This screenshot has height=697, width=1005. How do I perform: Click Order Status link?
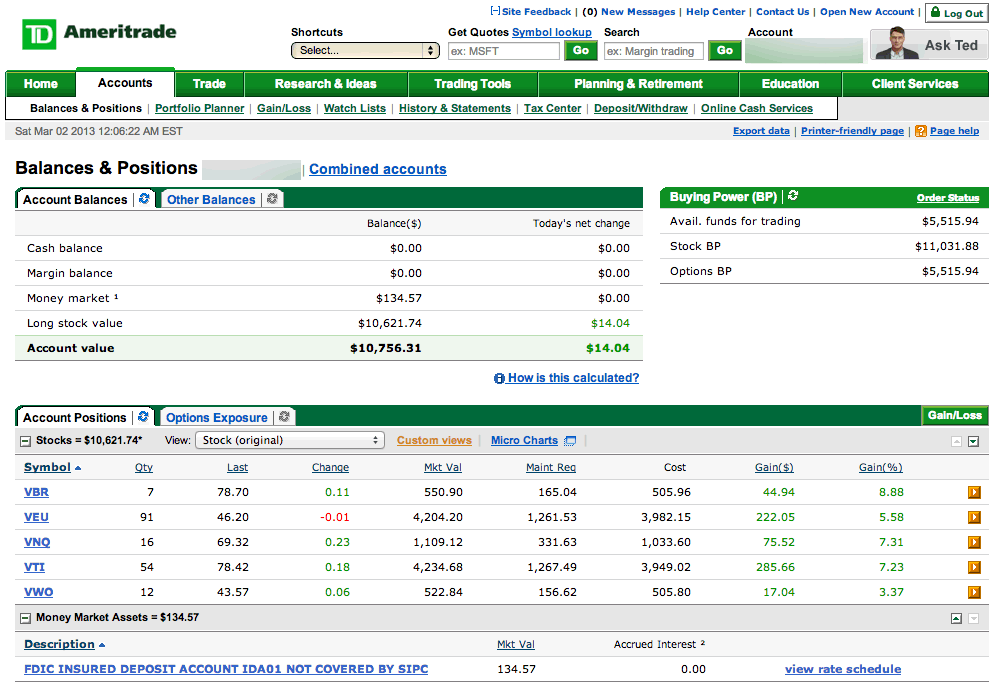pos(947,198)
